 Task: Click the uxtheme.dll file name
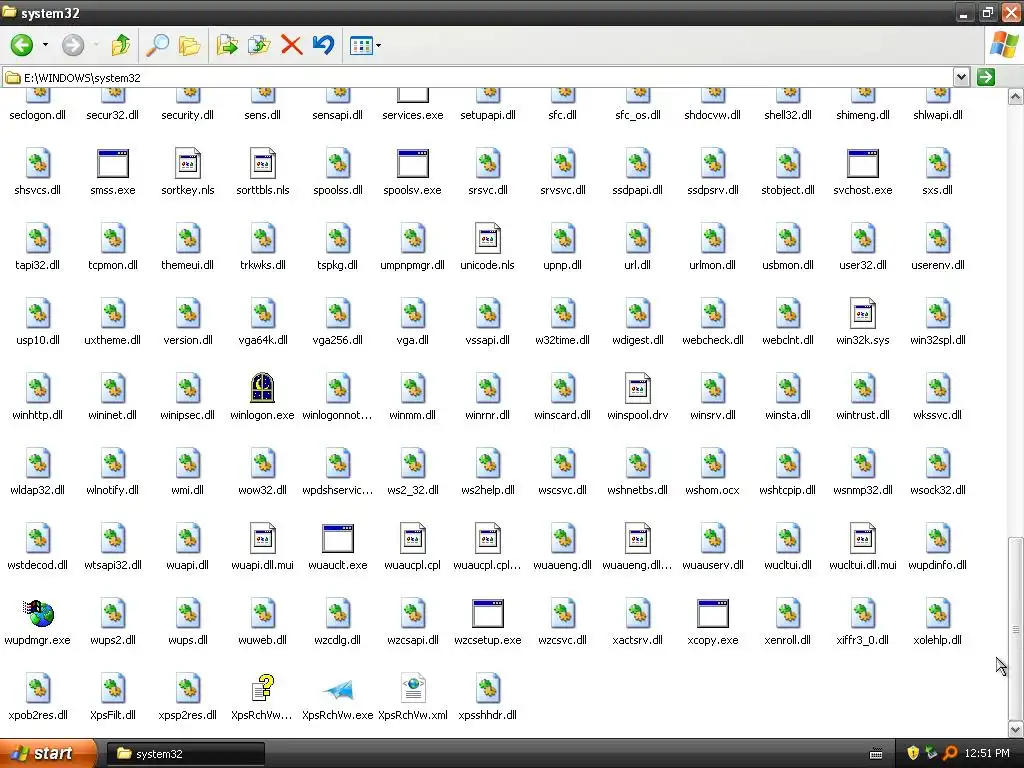click(x=113, y=340)
